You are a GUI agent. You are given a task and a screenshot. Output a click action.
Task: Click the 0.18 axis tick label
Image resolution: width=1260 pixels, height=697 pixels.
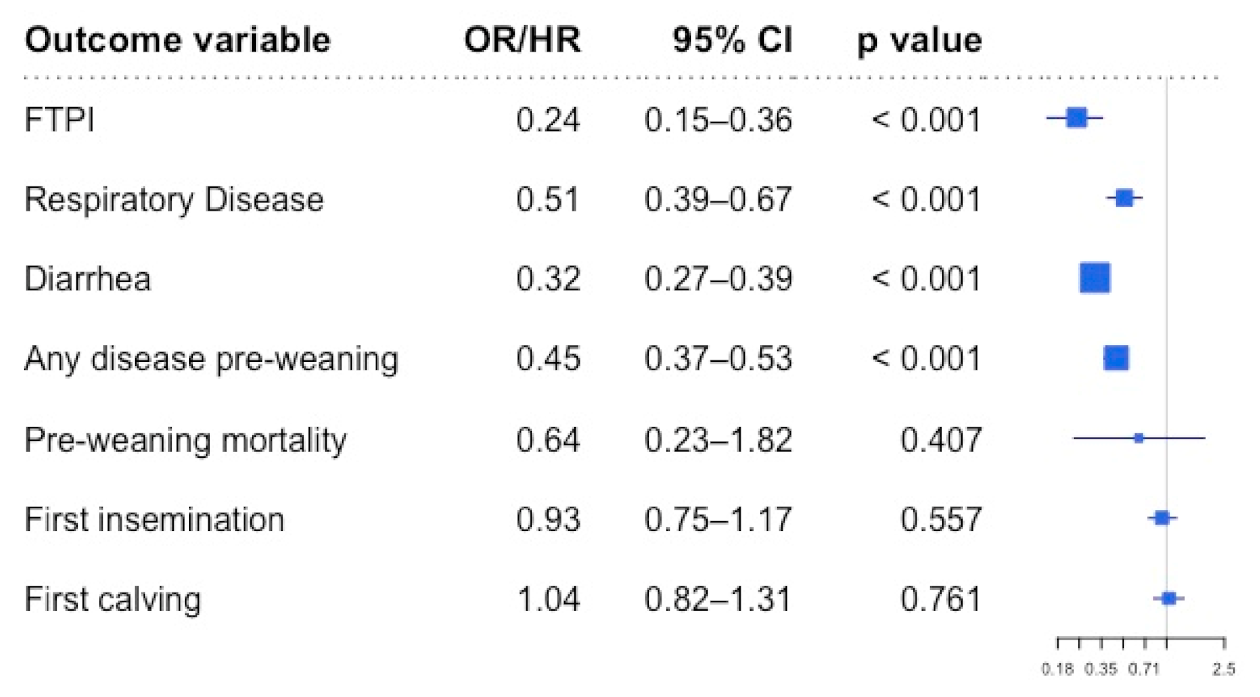pyautogui.click(x=1059, y=667)
